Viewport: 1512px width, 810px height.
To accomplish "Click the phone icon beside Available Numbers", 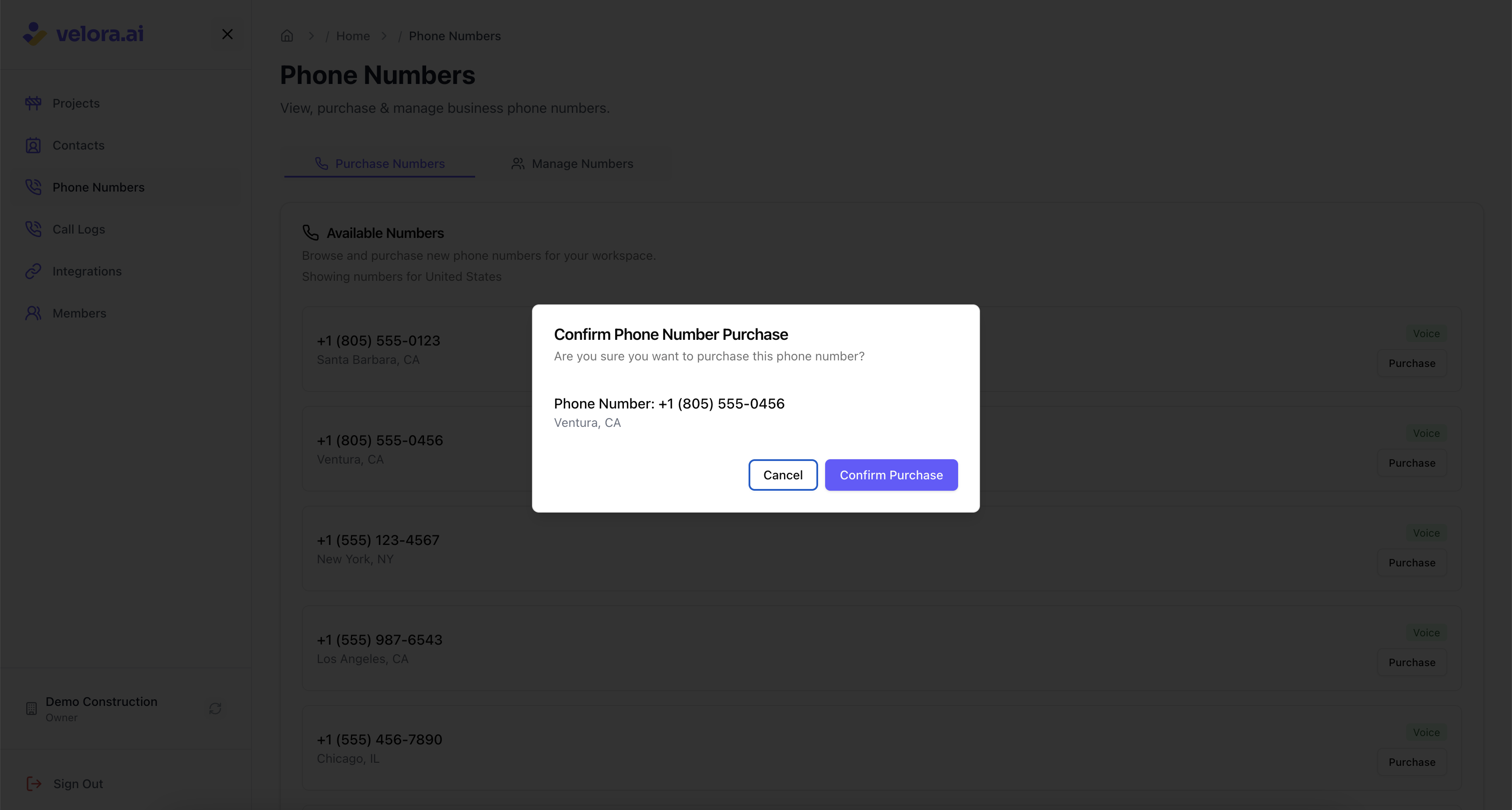I will point(311,233).
